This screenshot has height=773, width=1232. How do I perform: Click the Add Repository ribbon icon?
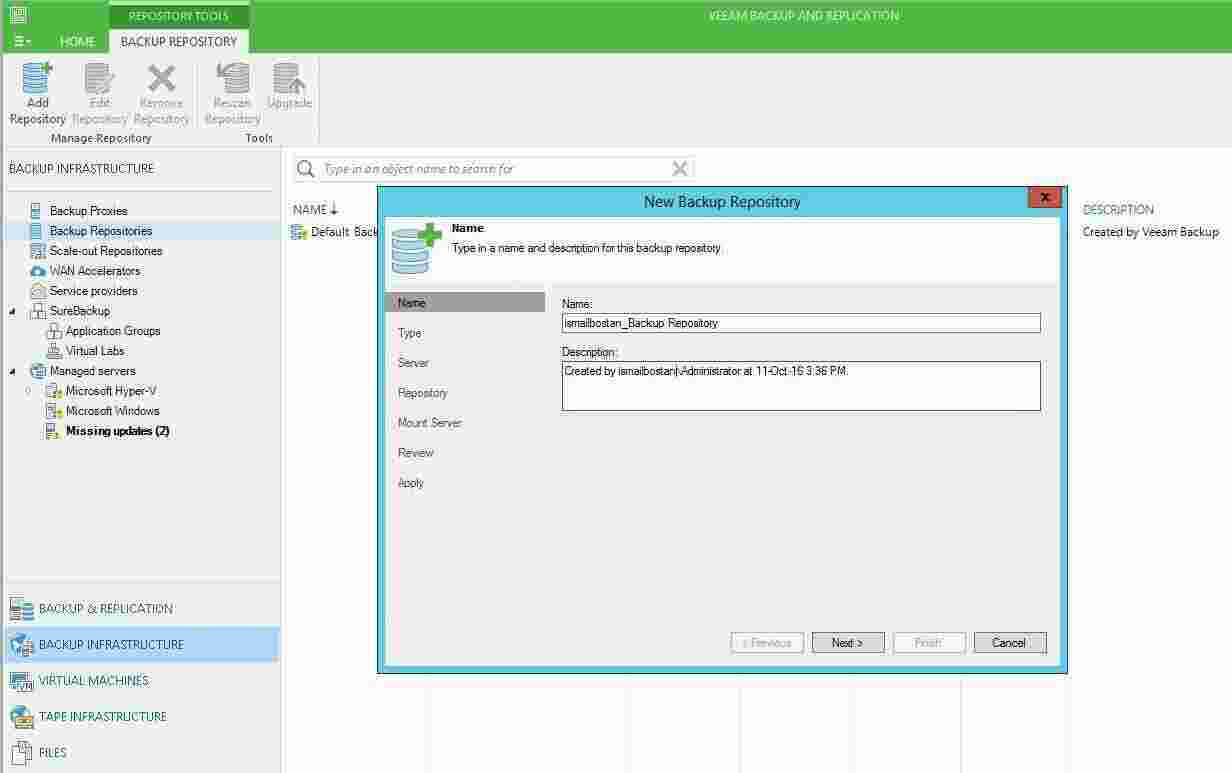[x=37, y=94]
